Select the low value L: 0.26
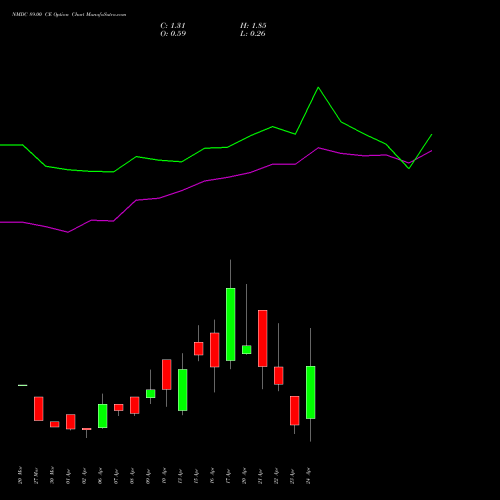The image size is (500, 500). pyautogui.click(x=253, y=34)
